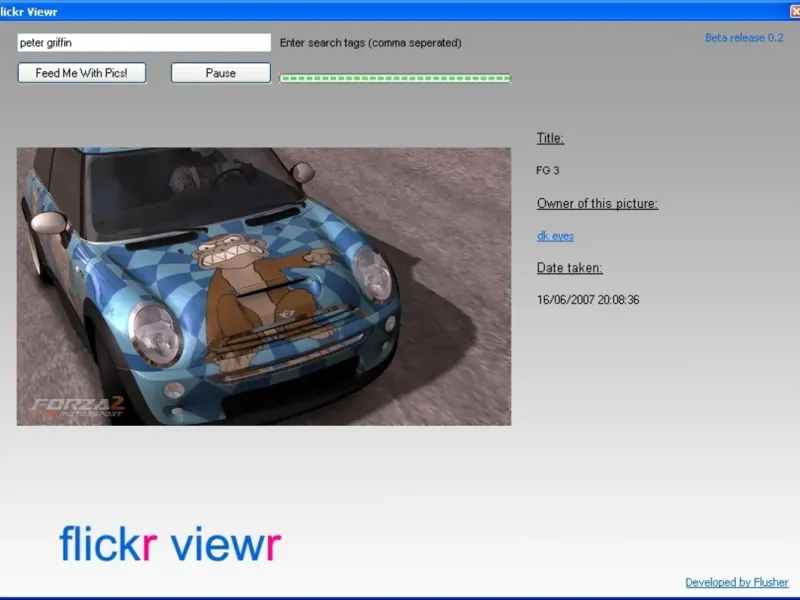This screenshot has width=800, height=600.
Task: Open the dk eyes owner link
Action: coord(555,236)
